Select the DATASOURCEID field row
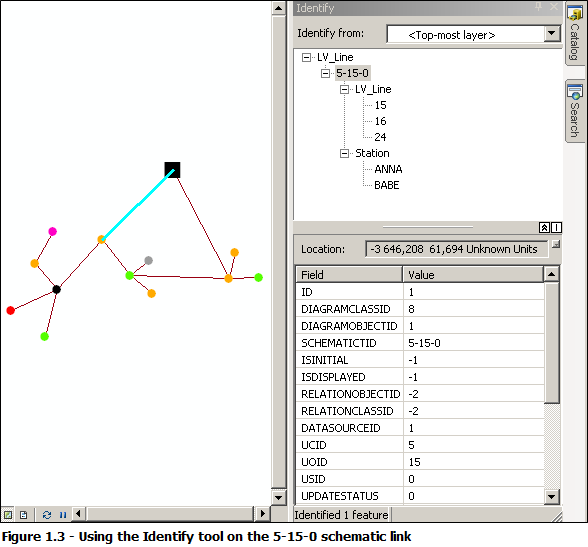This screenshot has height=547, width=588. pyautogui.click(x=420, y=428)
